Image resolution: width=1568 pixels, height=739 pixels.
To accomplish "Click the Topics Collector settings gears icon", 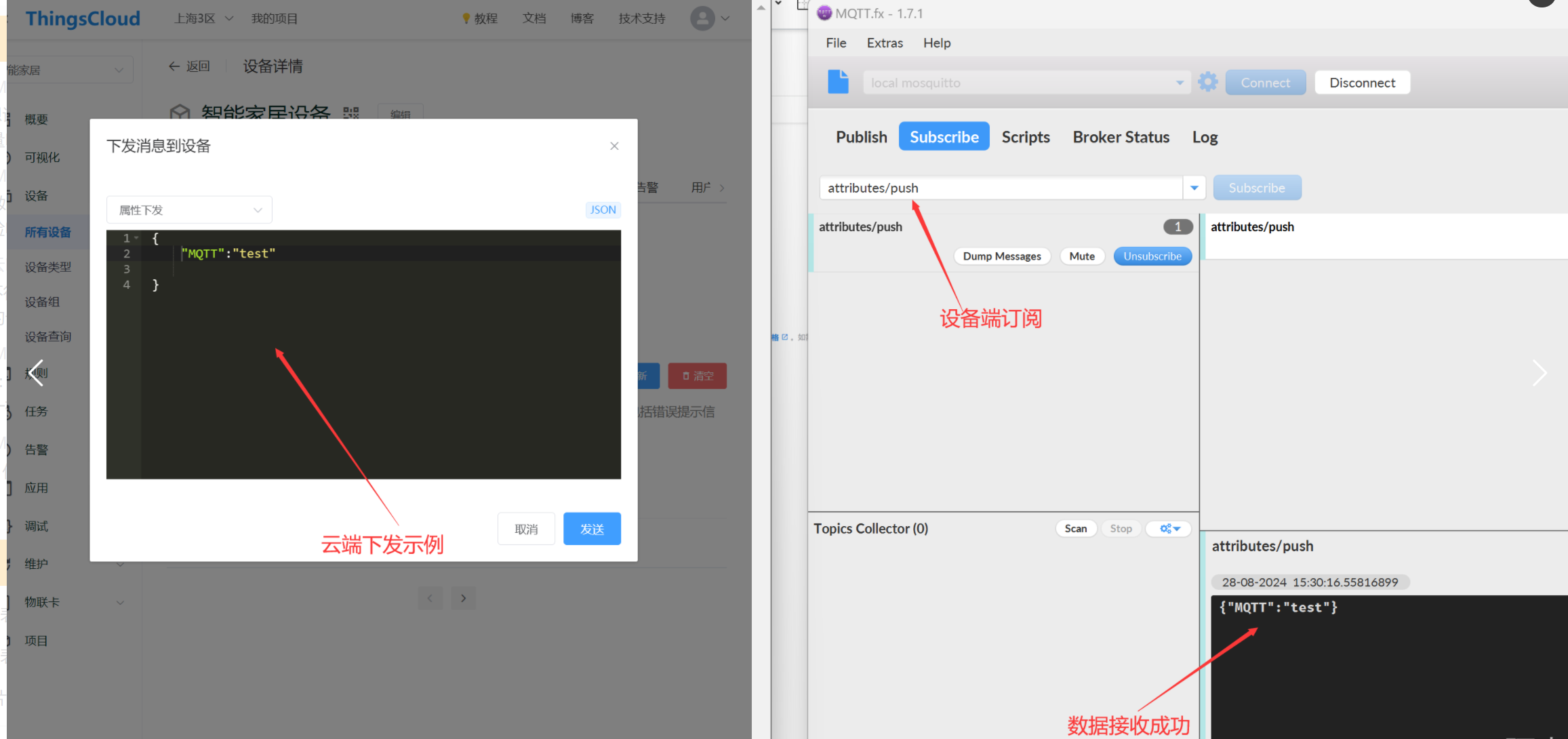I will pos(1169,529).
